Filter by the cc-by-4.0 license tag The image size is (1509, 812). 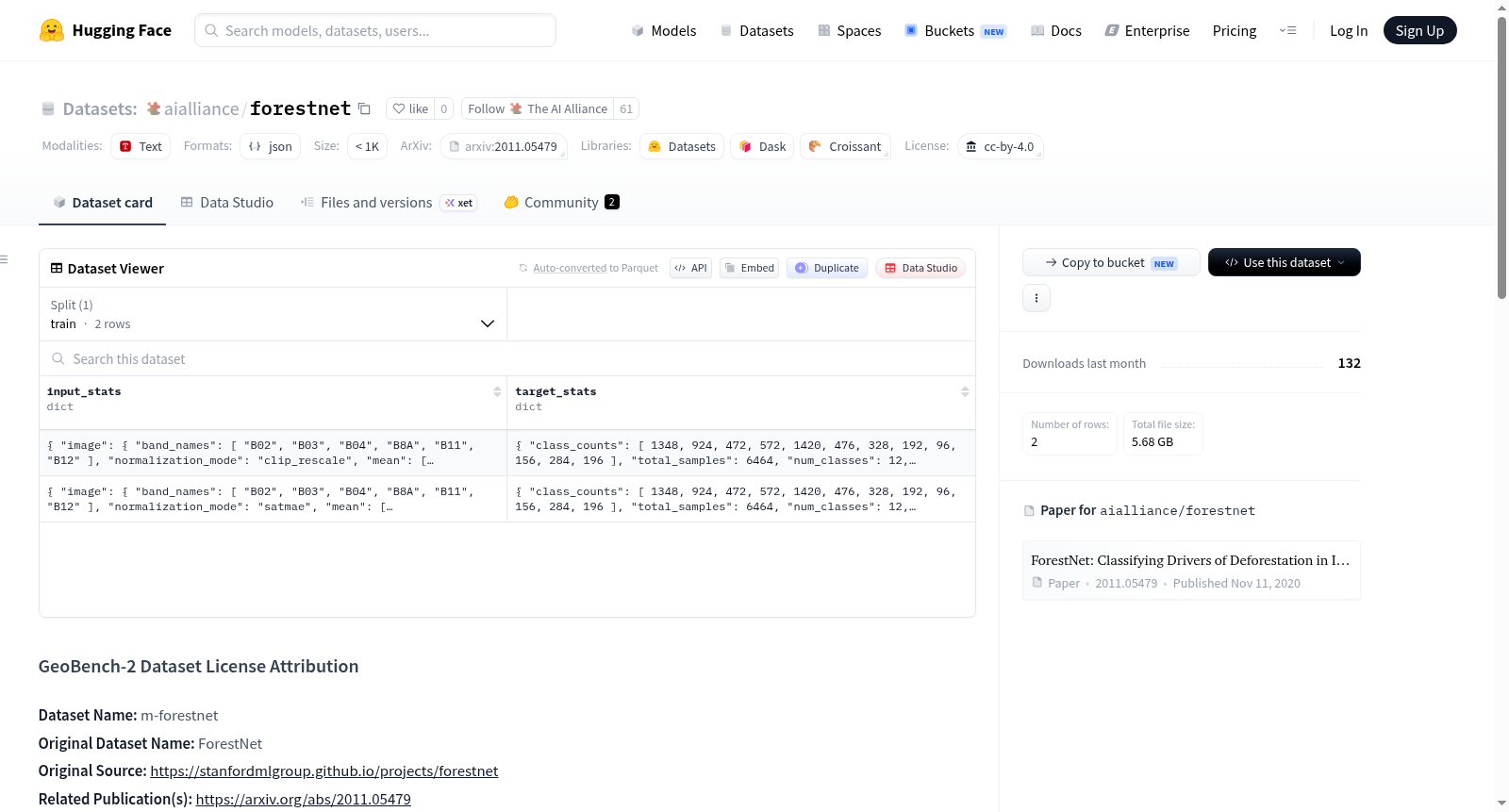(x=1000, y=146)
